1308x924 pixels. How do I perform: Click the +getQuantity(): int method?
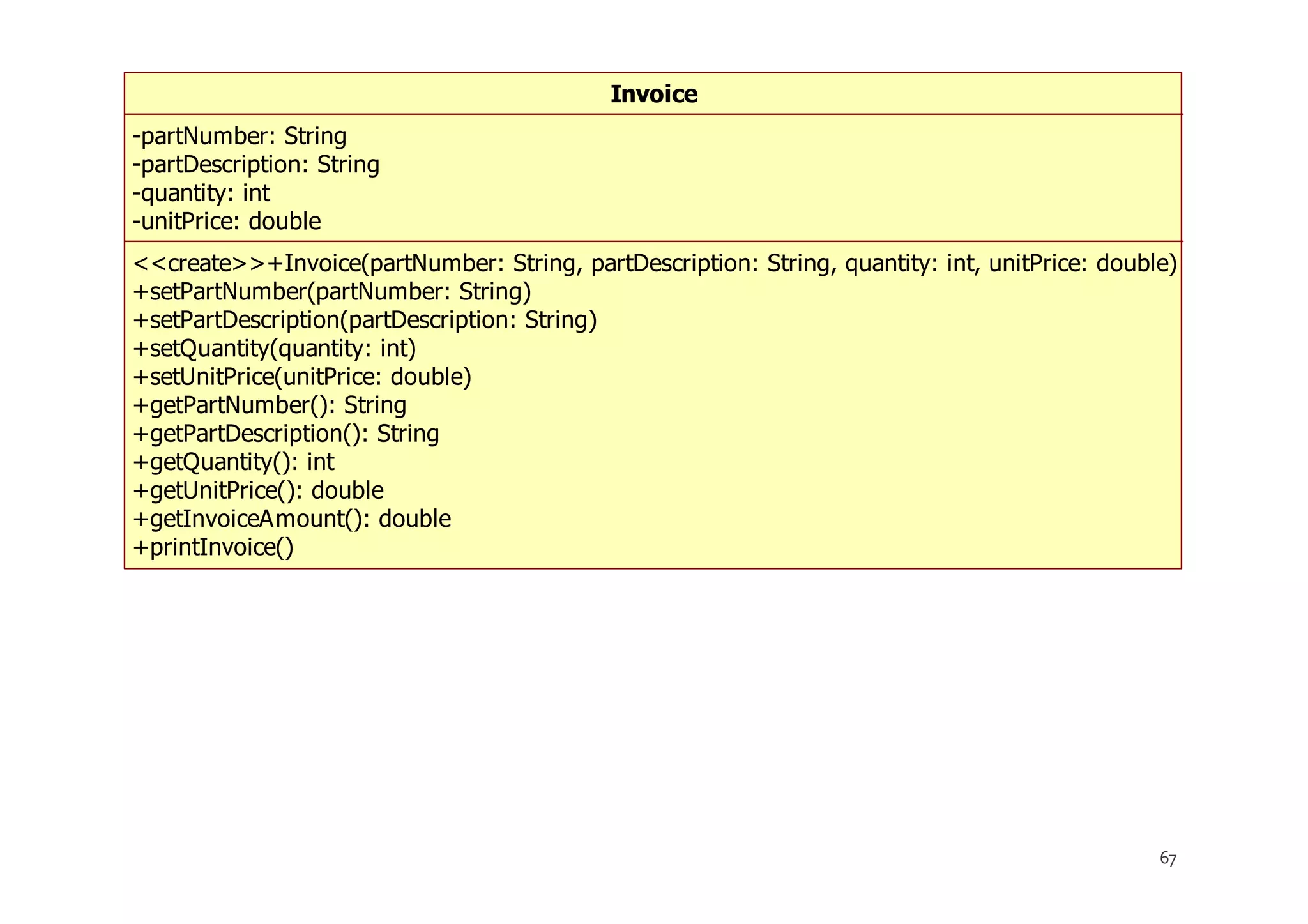(x=234, y=462)
